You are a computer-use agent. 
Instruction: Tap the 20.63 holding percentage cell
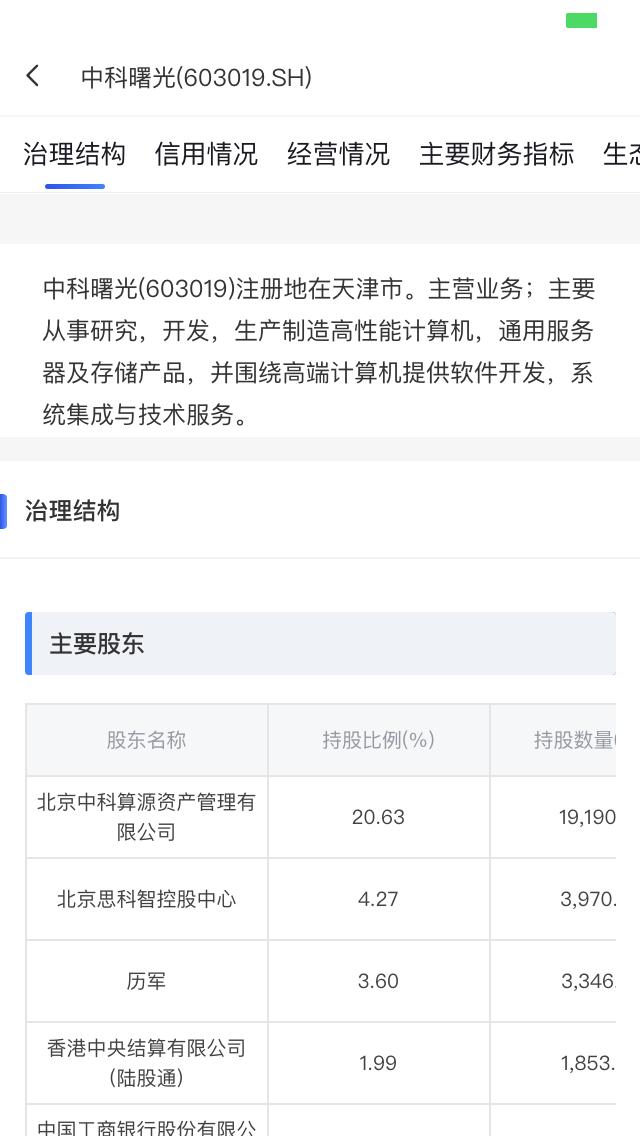[x=378, y=816]
